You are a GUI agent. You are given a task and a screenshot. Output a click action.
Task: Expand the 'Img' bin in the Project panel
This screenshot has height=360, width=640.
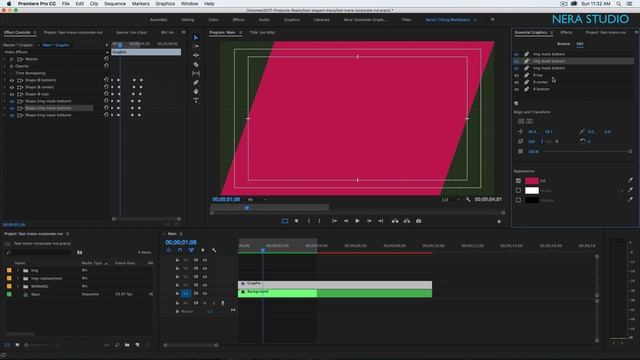pos(18,270)
